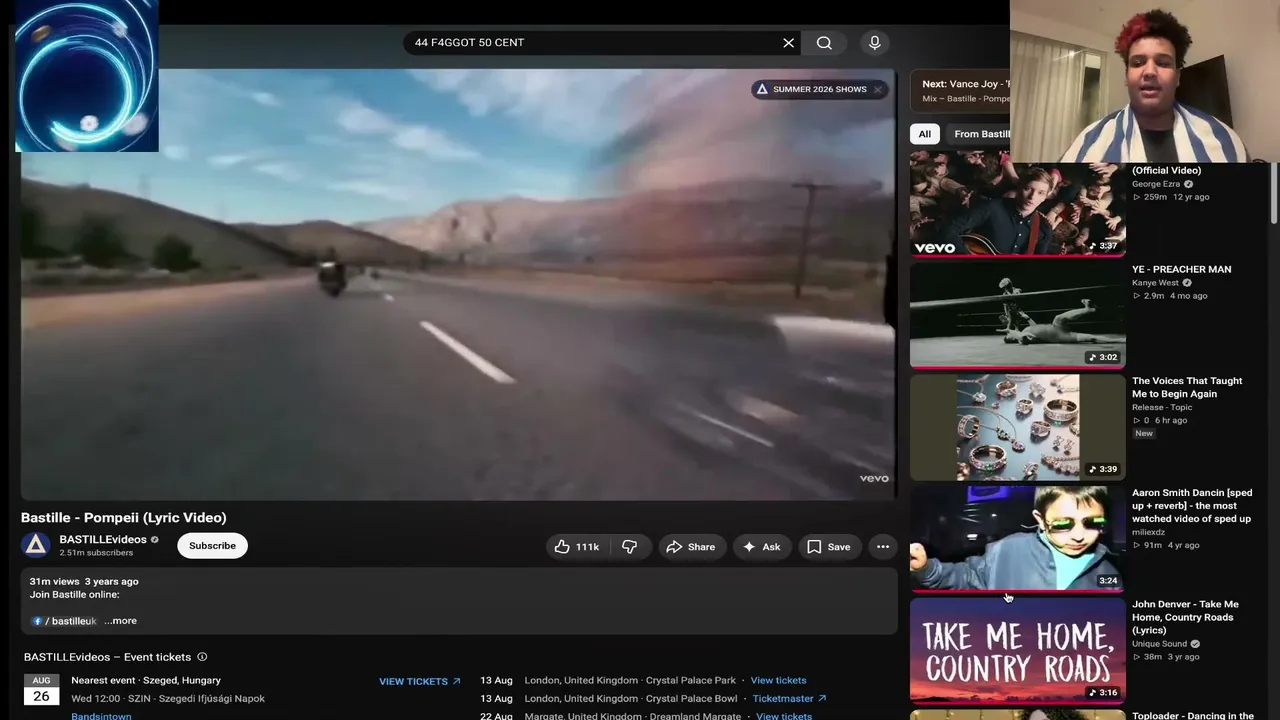Open the Next: Vance Joy mix panel
1280x720 pixels.
pyautogui.click(x=960, y=91)
